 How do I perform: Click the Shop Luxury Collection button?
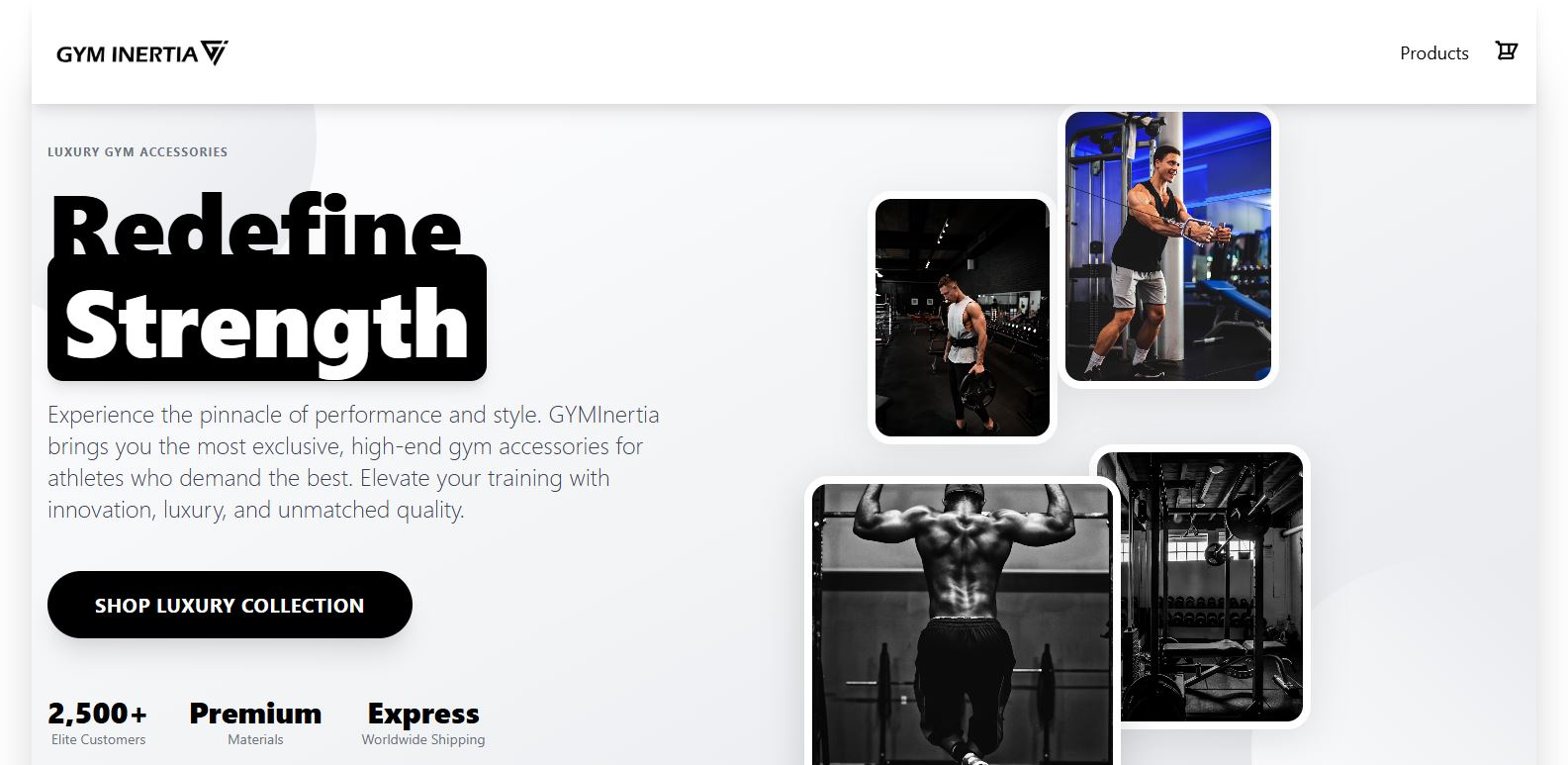click(x=230, y=605)
